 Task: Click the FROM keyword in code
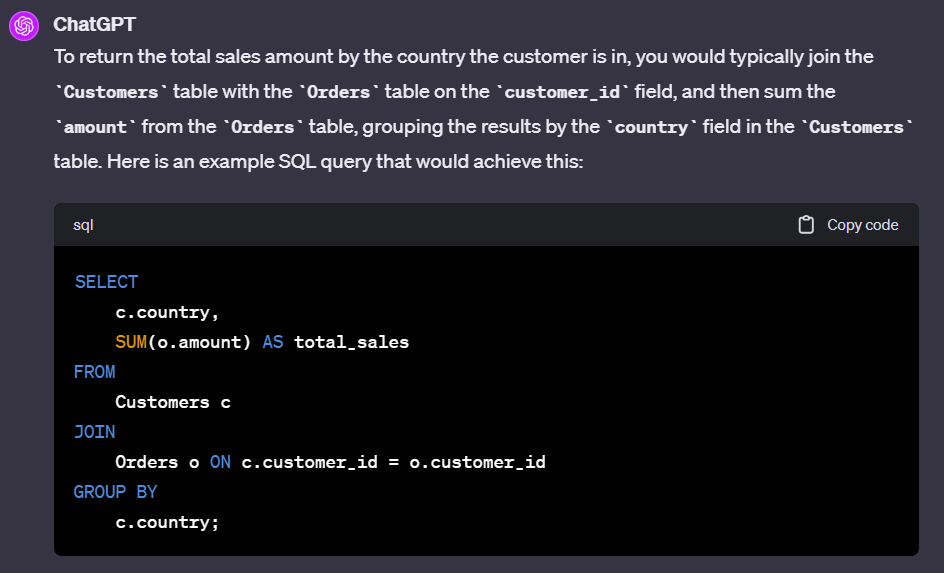point(95,372)
